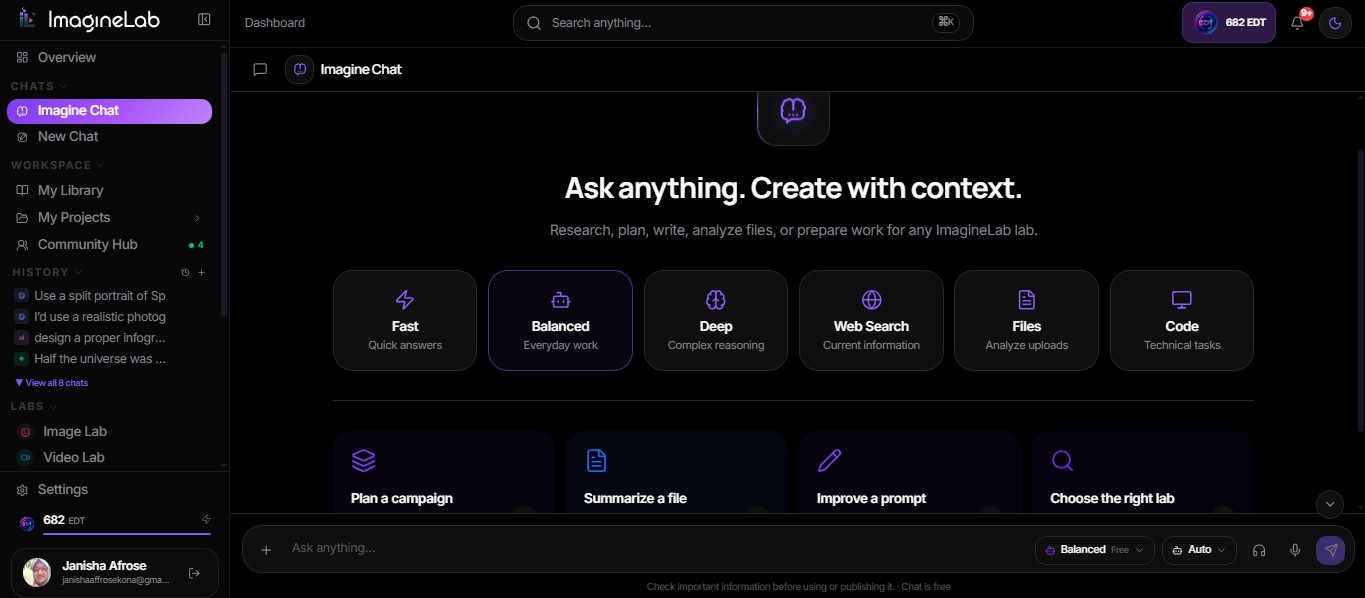Image resolution: width=1365 pixels, height=598 pixels.
Task: Click Janisha Afrose profile avatar
Action: click(37, 572)
